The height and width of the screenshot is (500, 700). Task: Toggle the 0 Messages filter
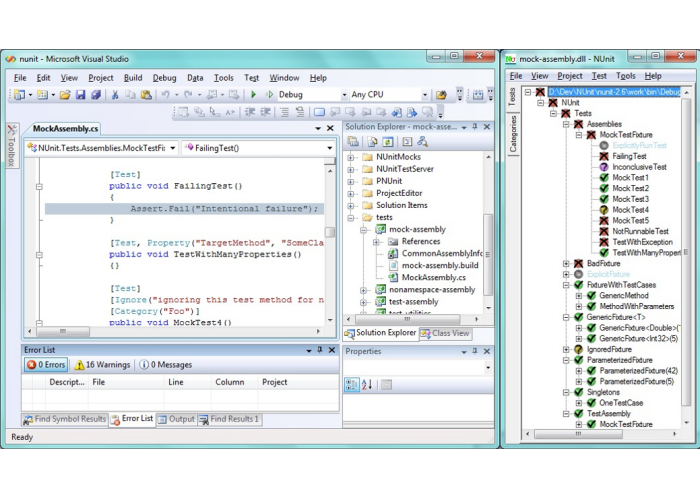[166, 365]
